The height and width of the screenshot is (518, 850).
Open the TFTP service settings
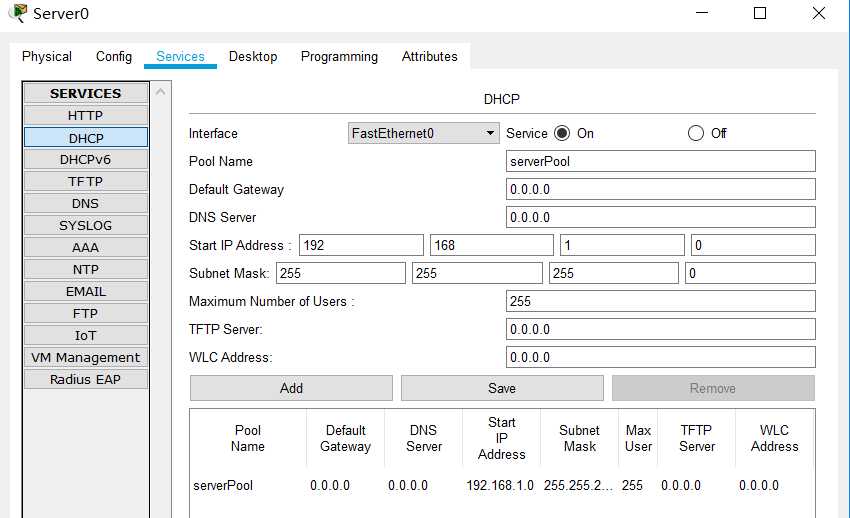[86, 182]
